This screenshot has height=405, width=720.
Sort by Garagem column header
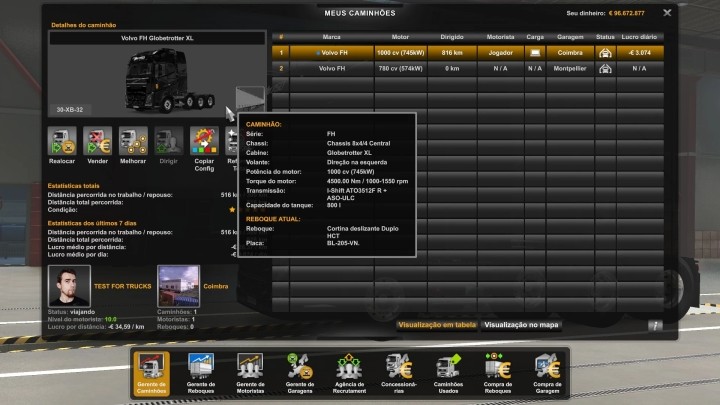[570, 37]
